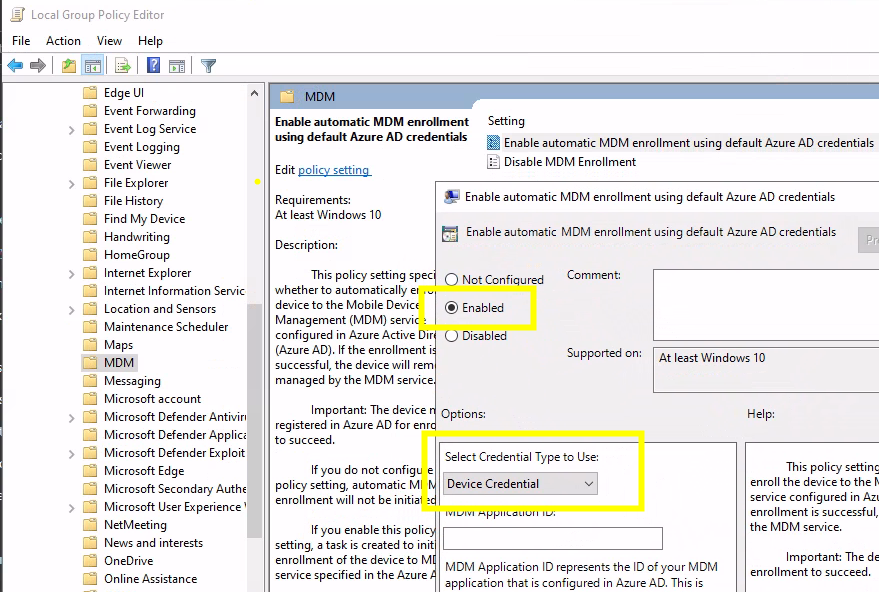Click the HomeGroup folder icon
Image resolution: width=879 pixels, height=592 pixels.
pos(90,255)
